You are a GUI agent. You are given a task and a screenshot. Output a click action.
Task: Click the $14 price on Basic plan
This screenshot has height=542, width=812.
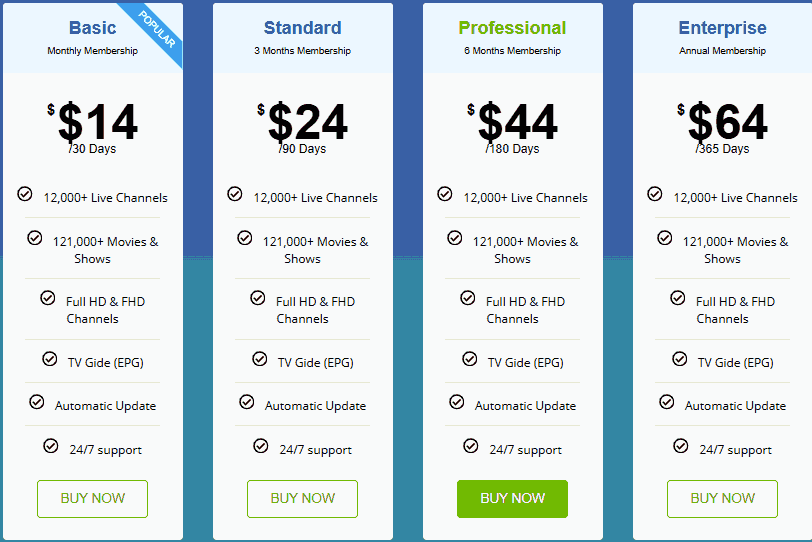(x=96, y=123)
